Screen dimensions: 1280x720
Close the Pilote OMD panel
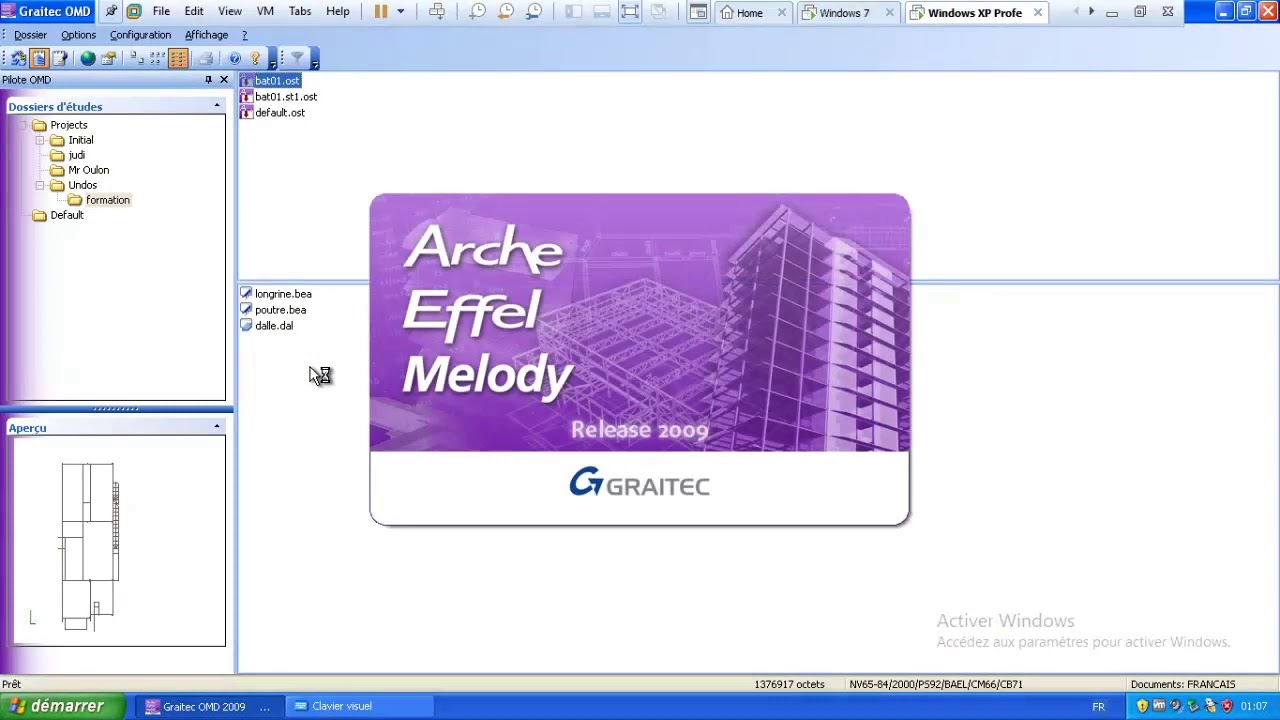pos(223,80)
